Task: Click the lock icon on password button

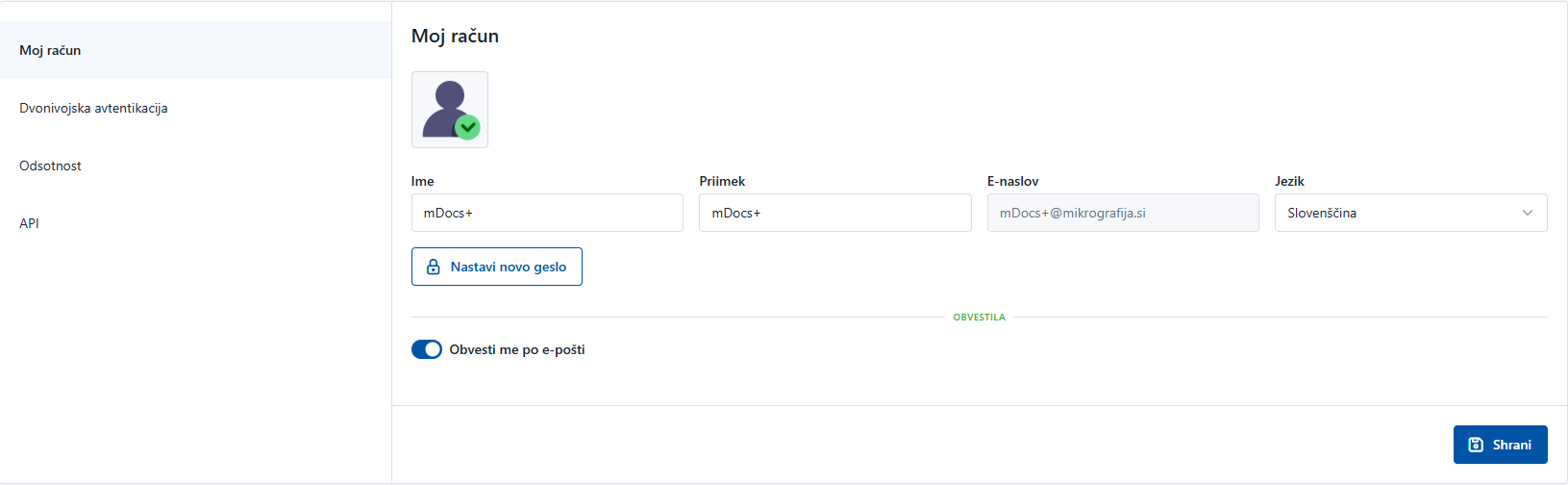Action: click(434, 267)
